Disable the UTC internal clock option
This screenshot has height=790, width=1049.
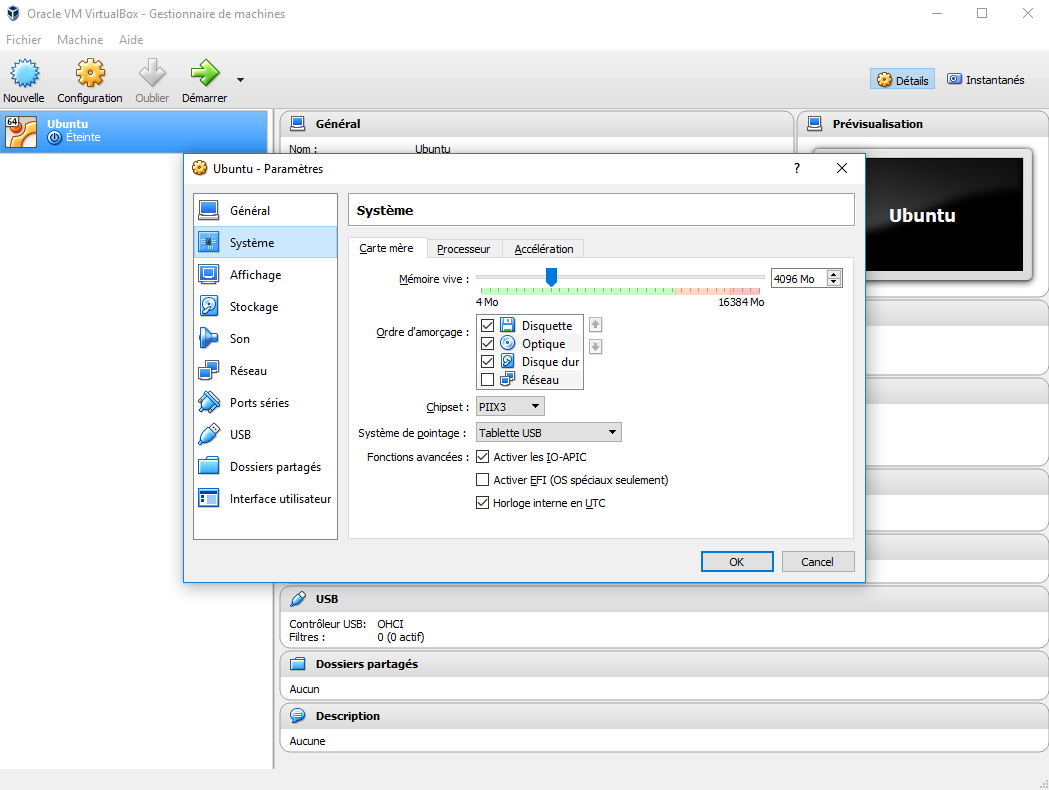(x=482, y=502)
